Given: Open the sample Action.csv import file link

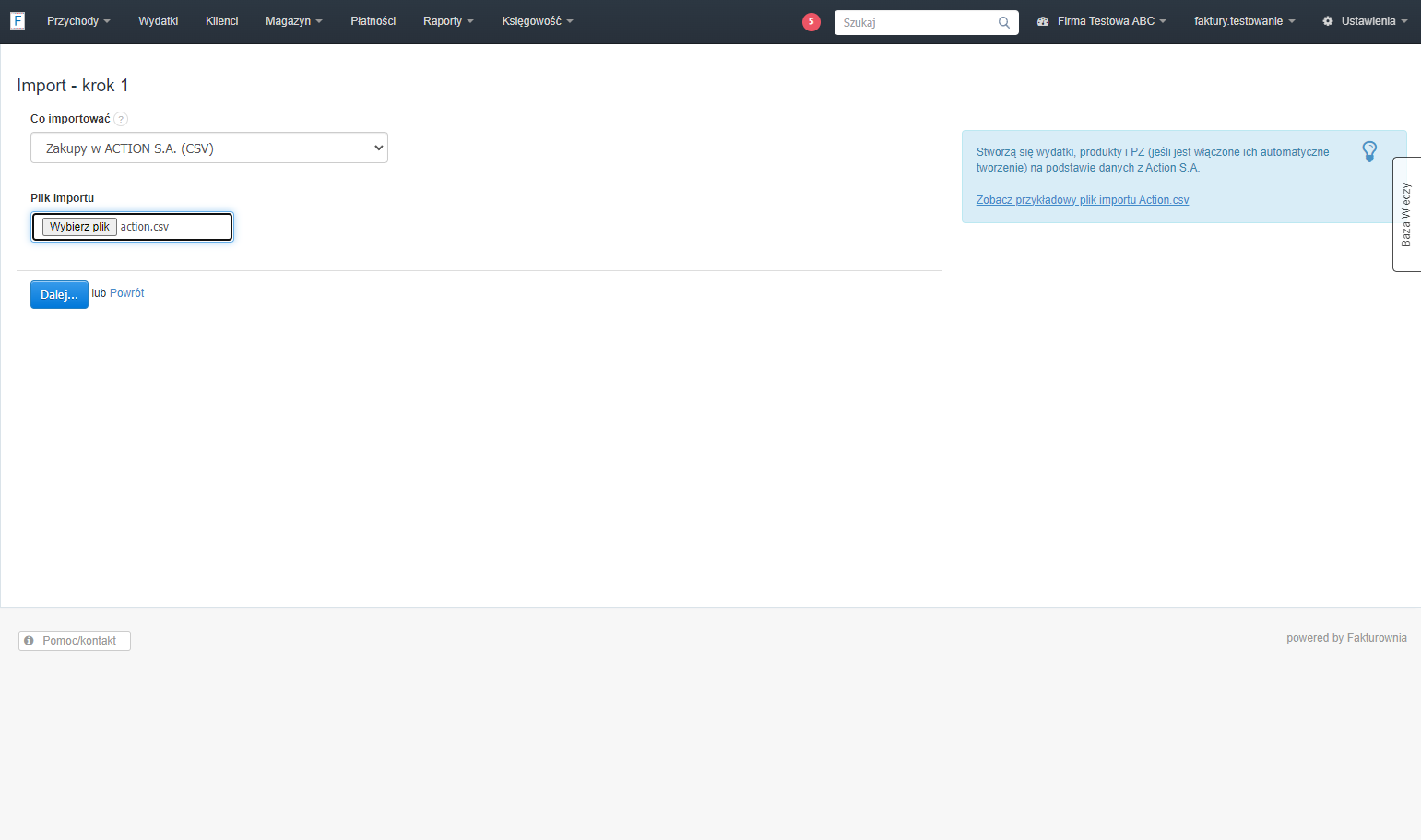Looking at the screenshot, I should pyautogui.click(x=1083, y=200).
